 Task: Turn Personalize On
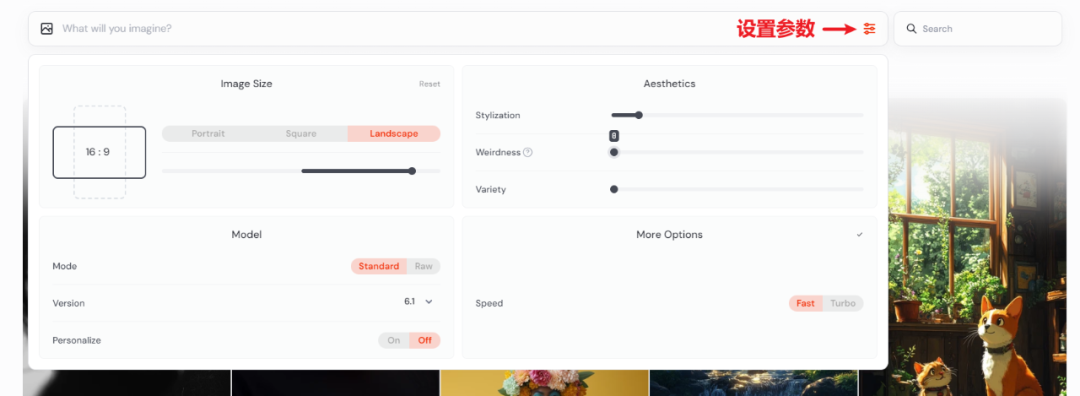(x=393, y=340)
